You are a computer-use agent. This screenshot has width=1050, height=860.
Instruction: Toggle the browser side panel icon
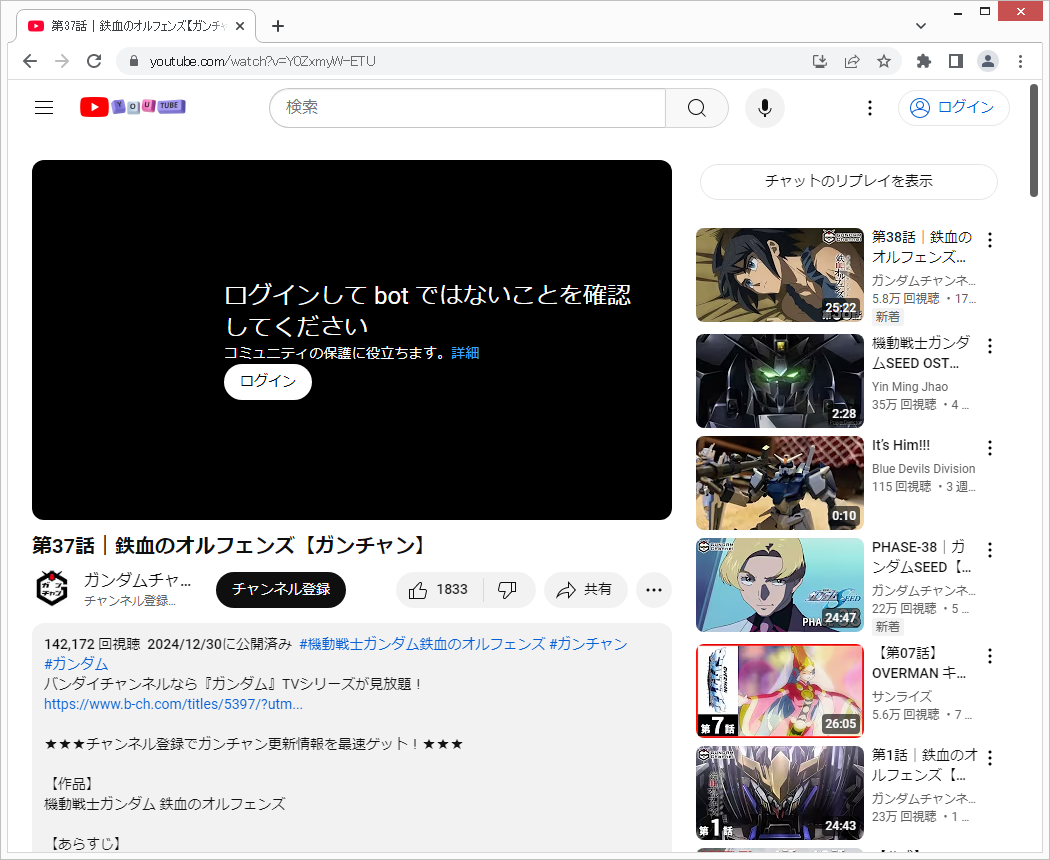956,62
